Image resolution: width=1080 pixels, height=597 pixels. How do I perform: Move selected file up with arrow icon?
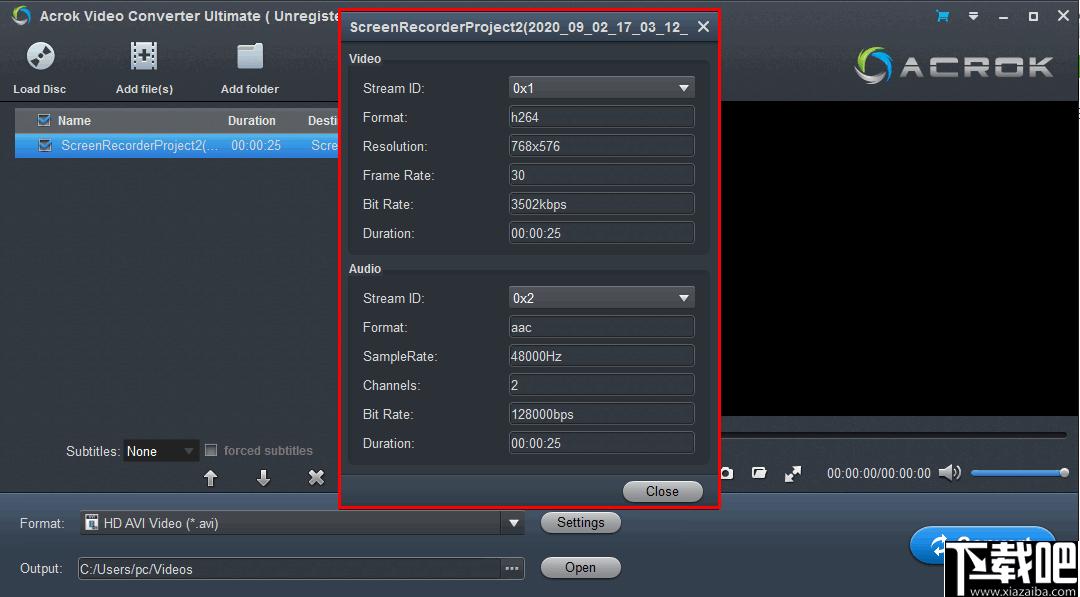pos(211,478)
